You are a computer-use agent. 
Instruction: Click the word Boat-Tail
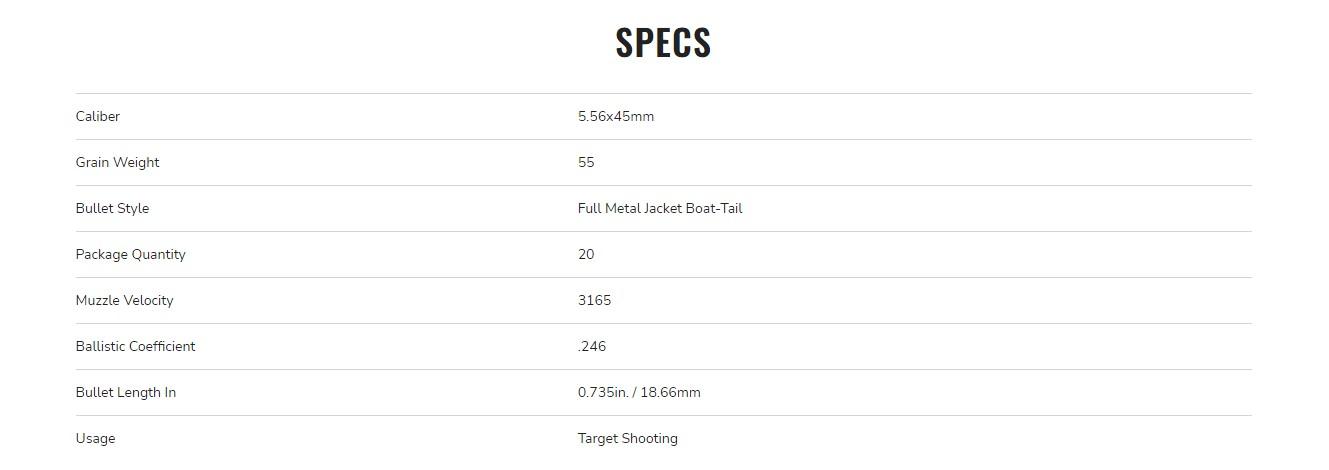point(714,208)
